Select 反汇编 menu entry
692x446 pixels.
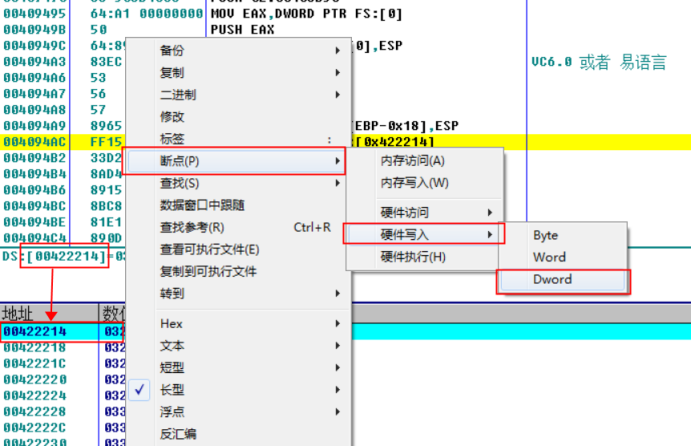click(x=238, y=434)
